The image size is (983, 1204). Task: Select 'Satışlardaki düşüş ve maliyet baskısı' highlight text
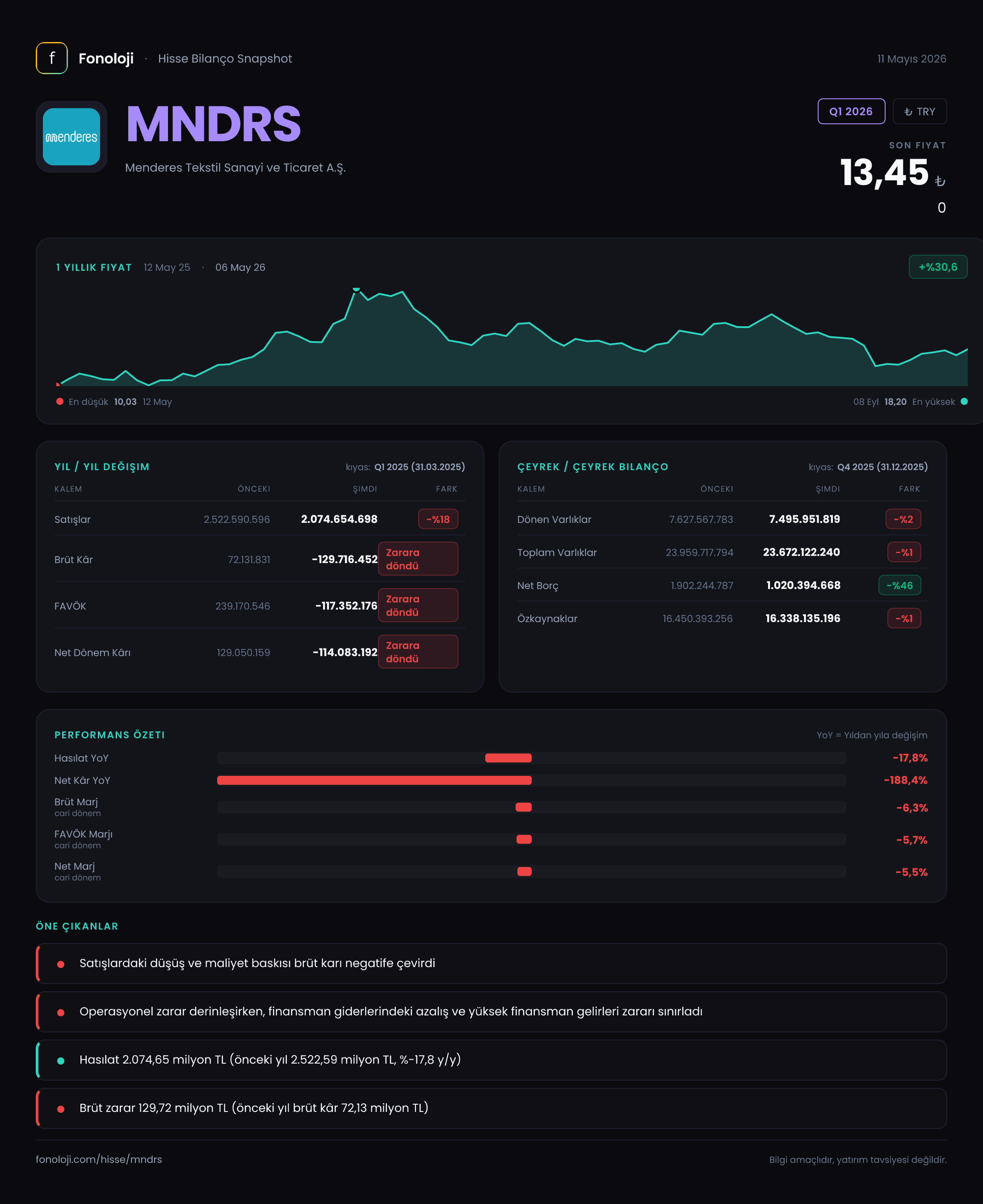tap(257, 963)
